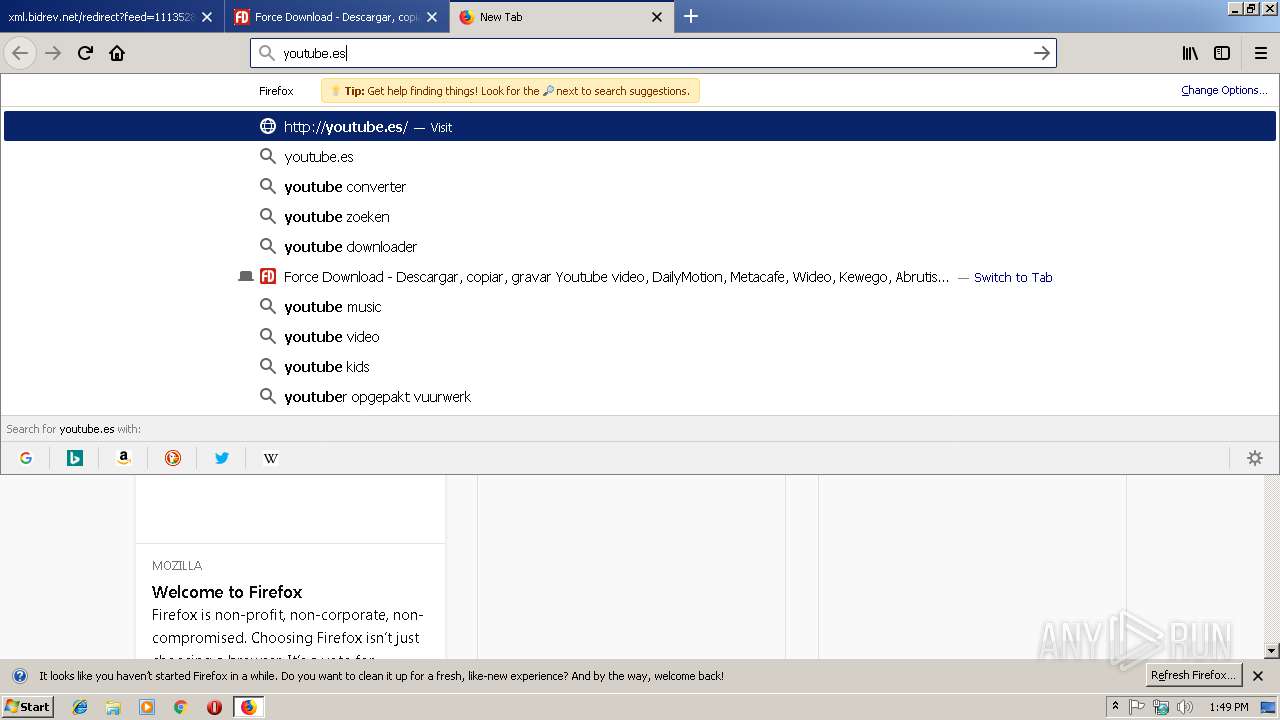Click the Action Center flag tray icon
1280x720 pixels.
click(x=1137, y=707)
